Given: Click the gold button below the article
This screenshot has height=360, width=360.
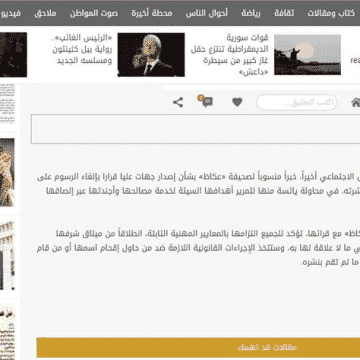Looking at the screenshot, I should click(x=198, y=347).
